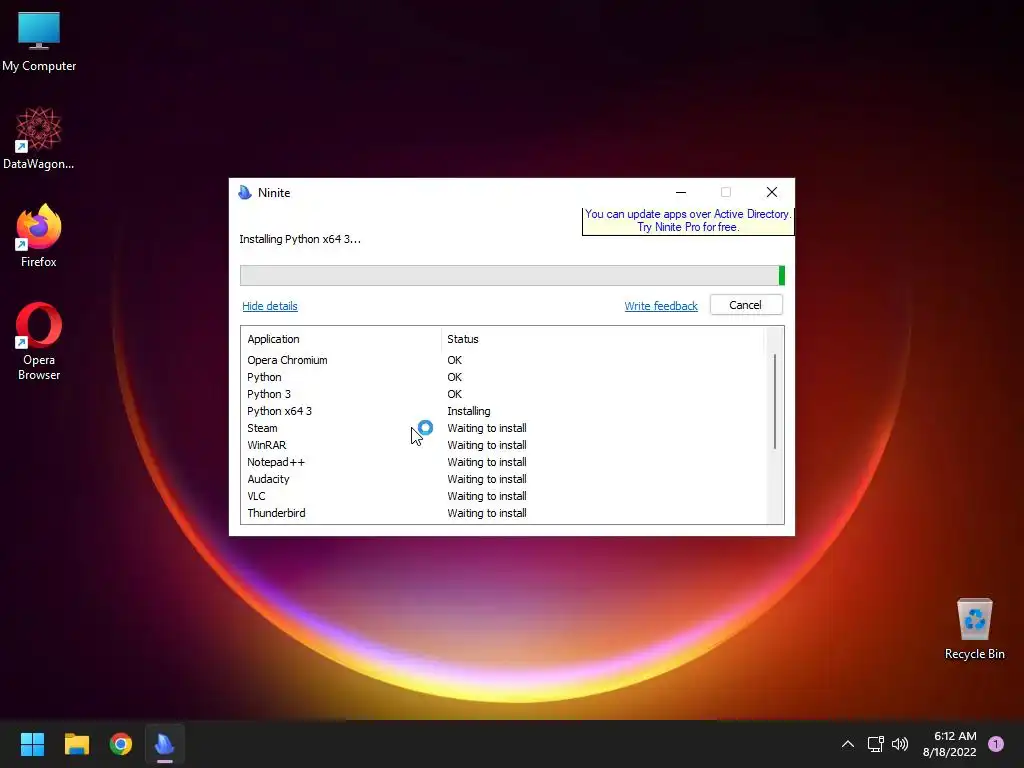Minimize the Ninite window

pos(680,192)
